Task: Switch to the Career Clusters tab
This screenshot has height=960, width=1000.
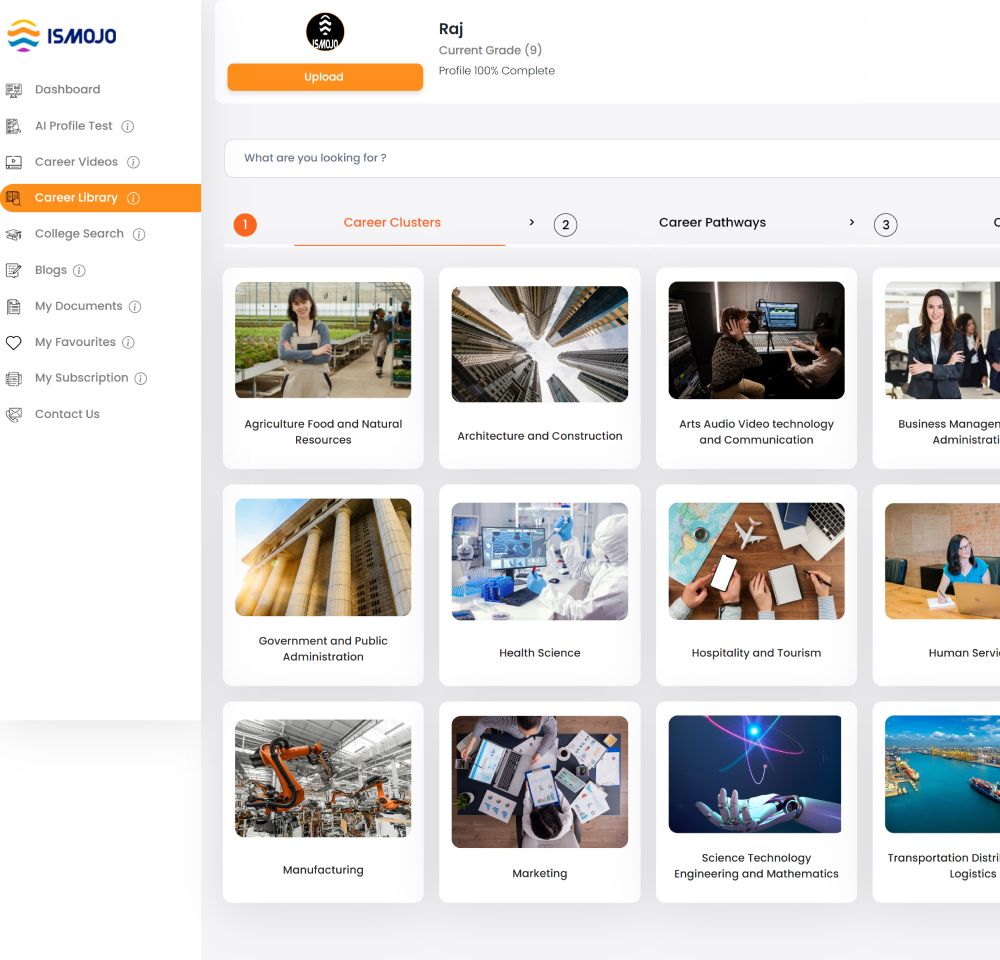Action: coord(392,223)
